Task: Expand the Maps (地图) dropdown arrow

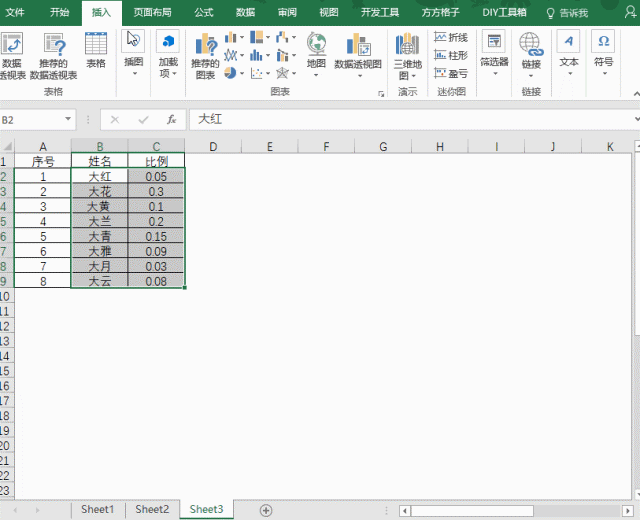Action: [x=316, y=76]
